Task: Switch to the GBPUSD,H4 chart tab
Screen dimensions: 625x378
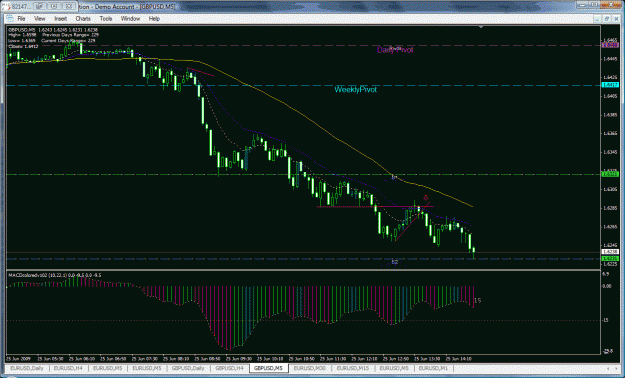Action: [x=229, y=368]
